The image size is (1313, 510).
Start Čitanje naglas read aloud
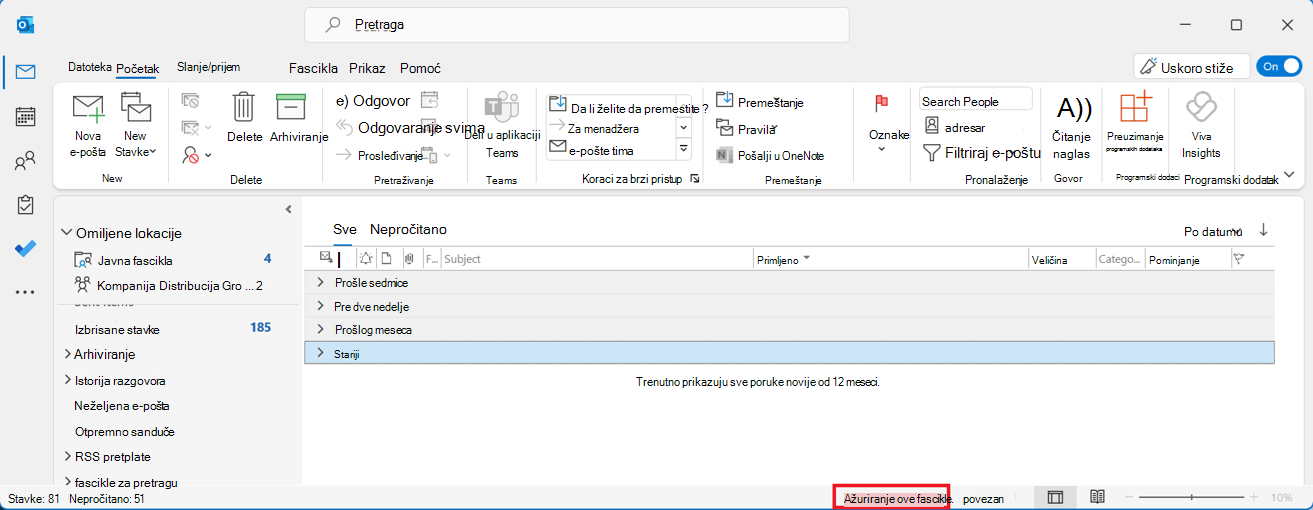tap(1073, 125)
